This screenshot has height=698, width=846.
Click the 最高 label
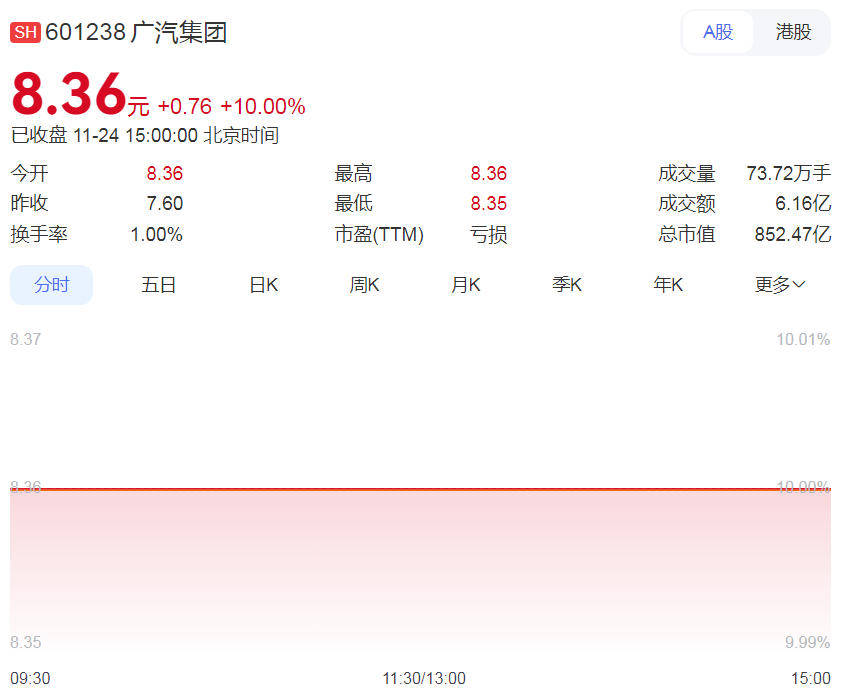point(353,173)
